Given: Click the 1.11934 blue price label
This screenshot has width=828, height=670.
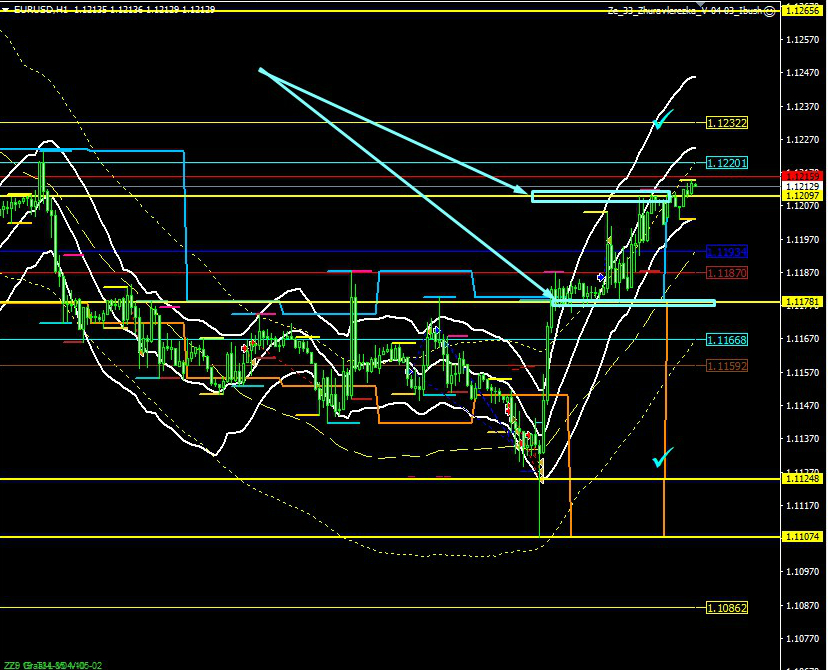Looking at the screenshot, I should click(x=727, y=252).
